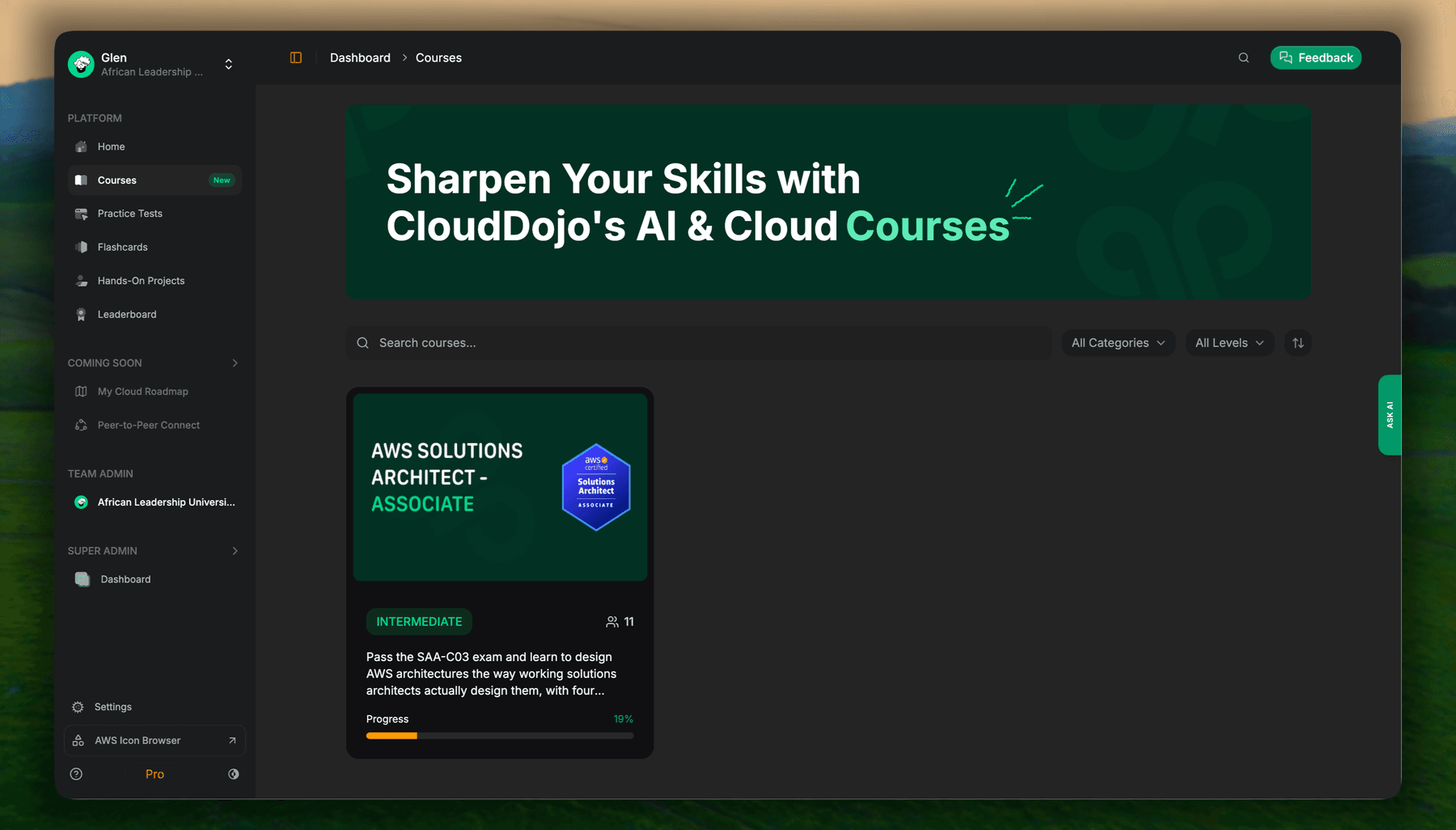1456x830 pixels.
Task: Toggle the dark/light theme icon
Action: [x=233, y=774]
